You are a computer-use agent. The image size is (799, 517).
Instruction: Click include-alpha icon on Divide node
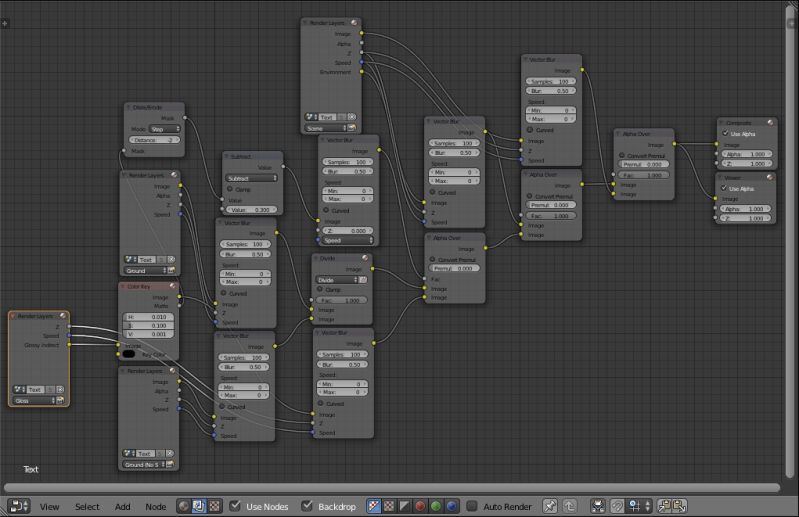pos(363,280)
